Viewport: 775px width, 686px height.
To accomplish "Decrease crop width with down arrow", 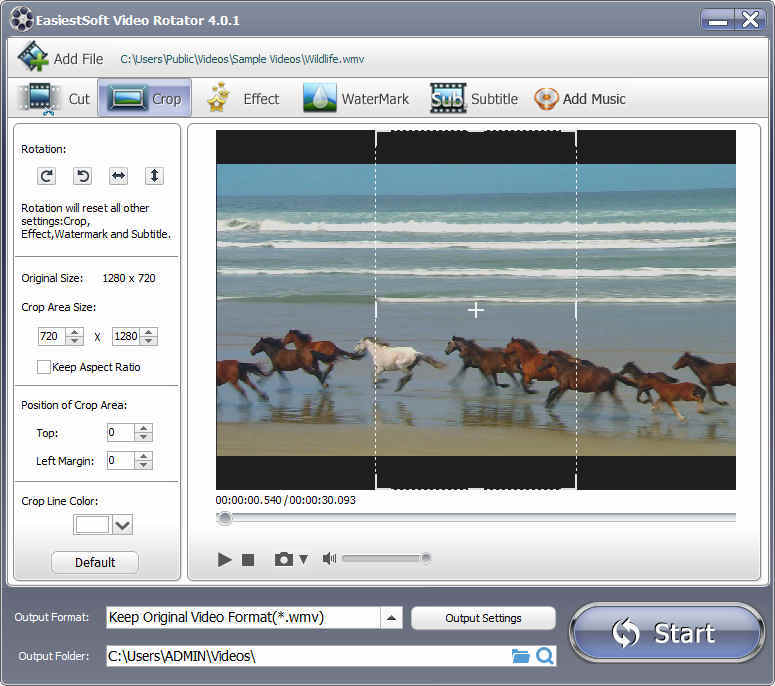I will (x=75, y=341).
